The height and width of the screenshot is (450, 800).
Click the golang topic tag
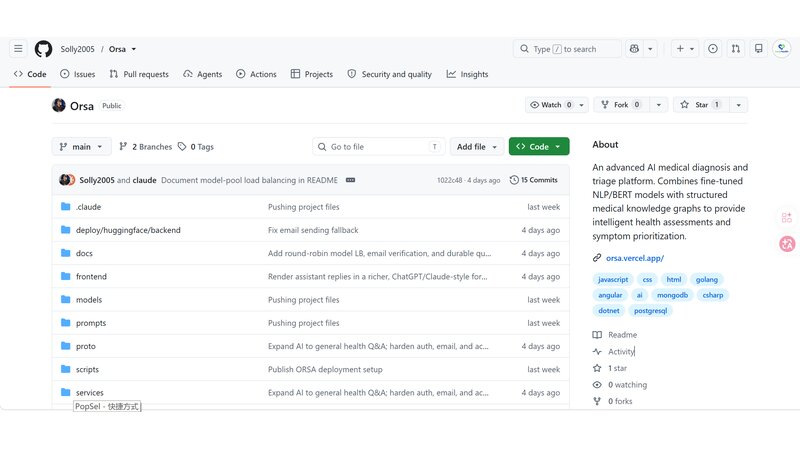(707, 280)
